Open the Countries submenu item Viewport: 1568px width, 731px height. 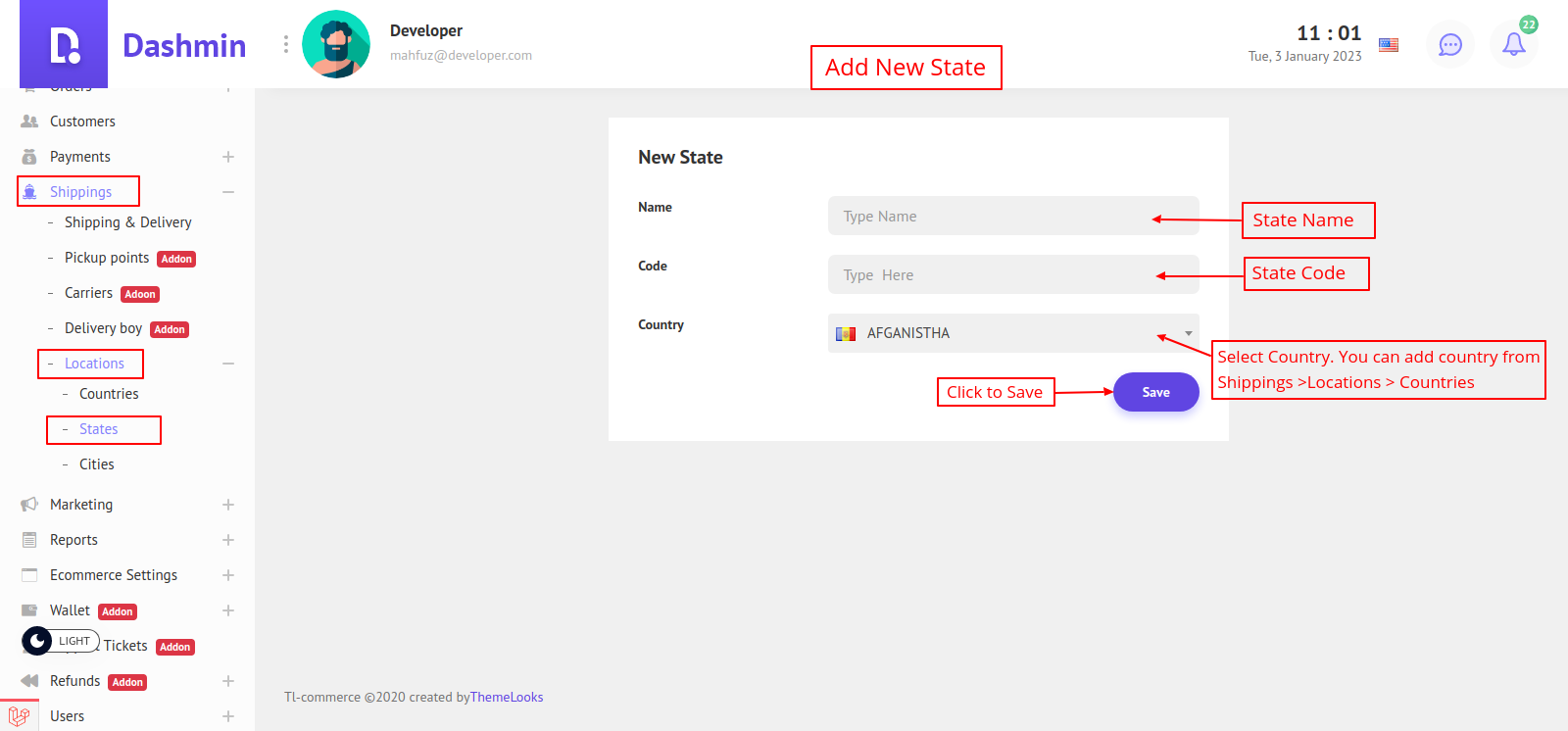point(109,394)
